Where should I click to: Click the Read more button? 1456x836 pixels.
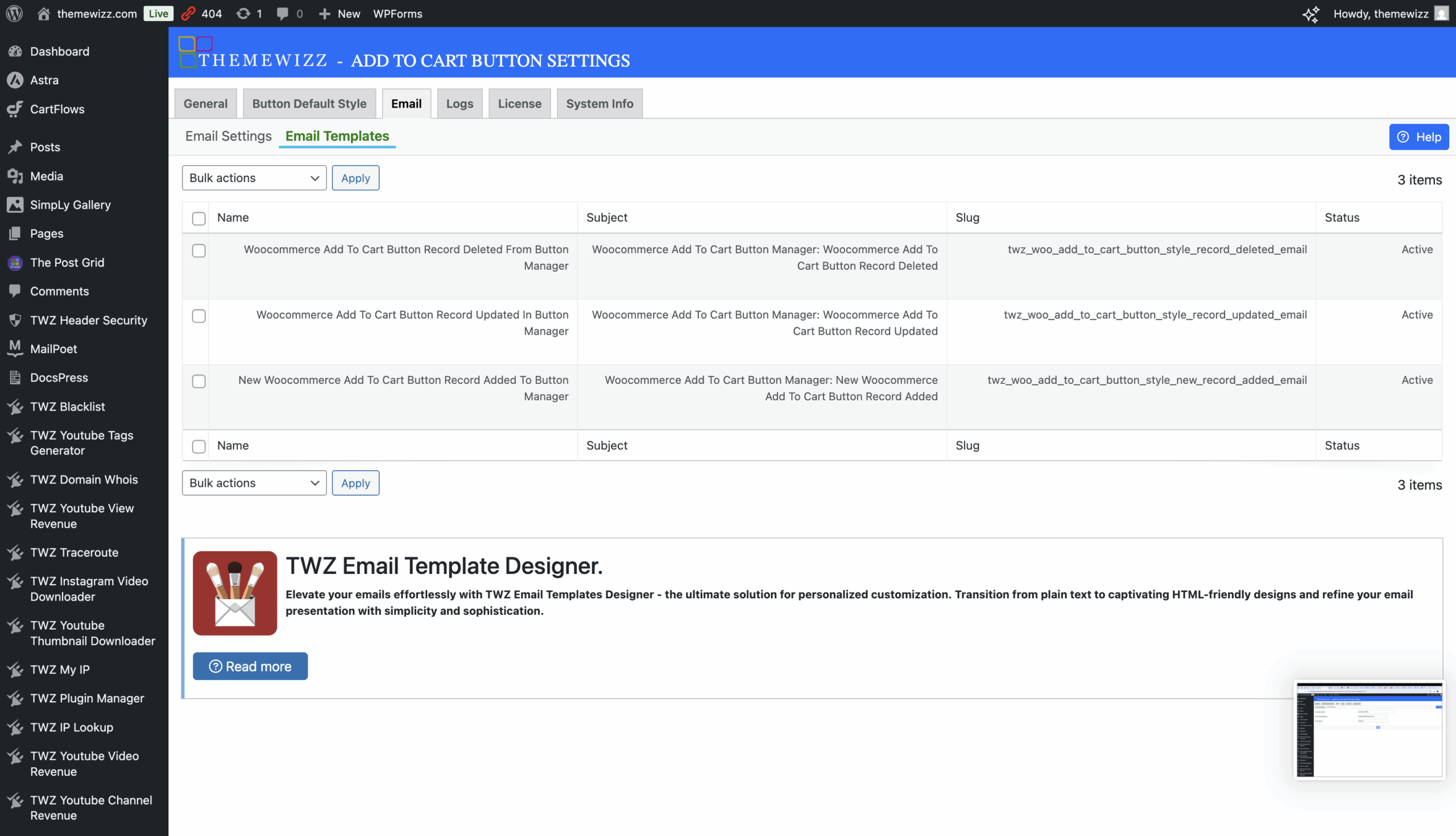[250, 666]
